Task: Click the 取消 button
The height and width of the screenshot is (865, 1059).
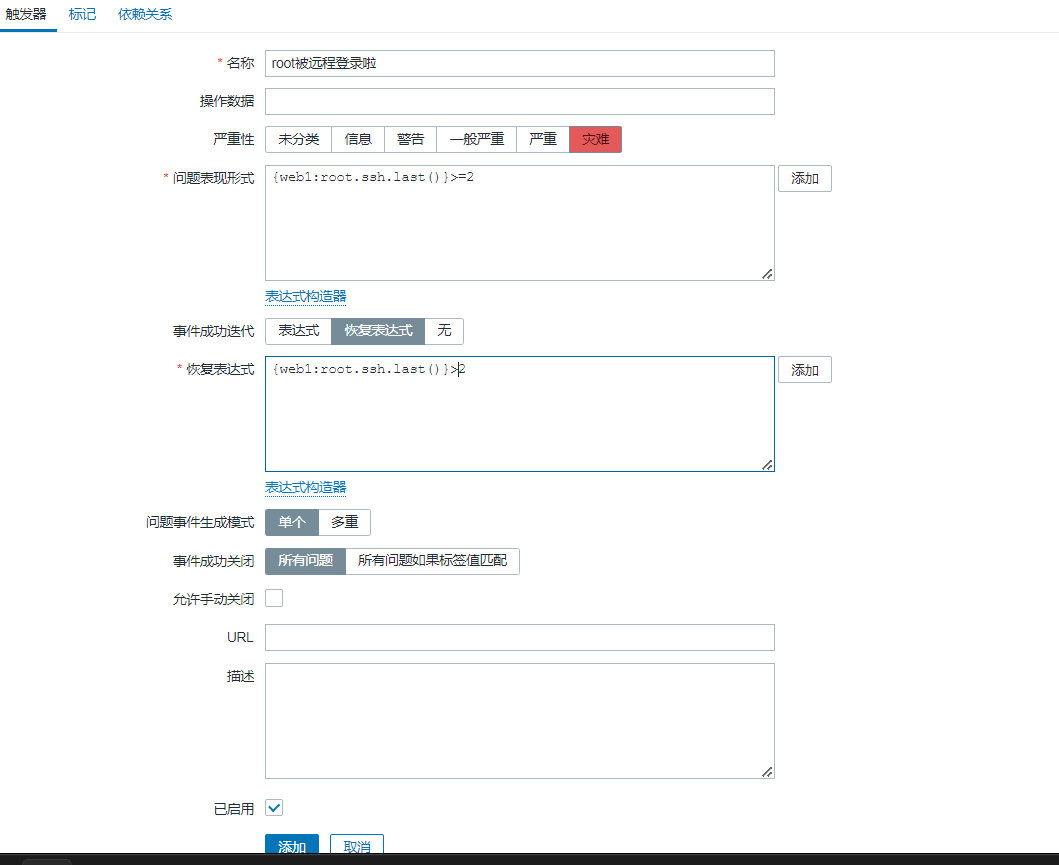Action: click(x=356, y=846)
